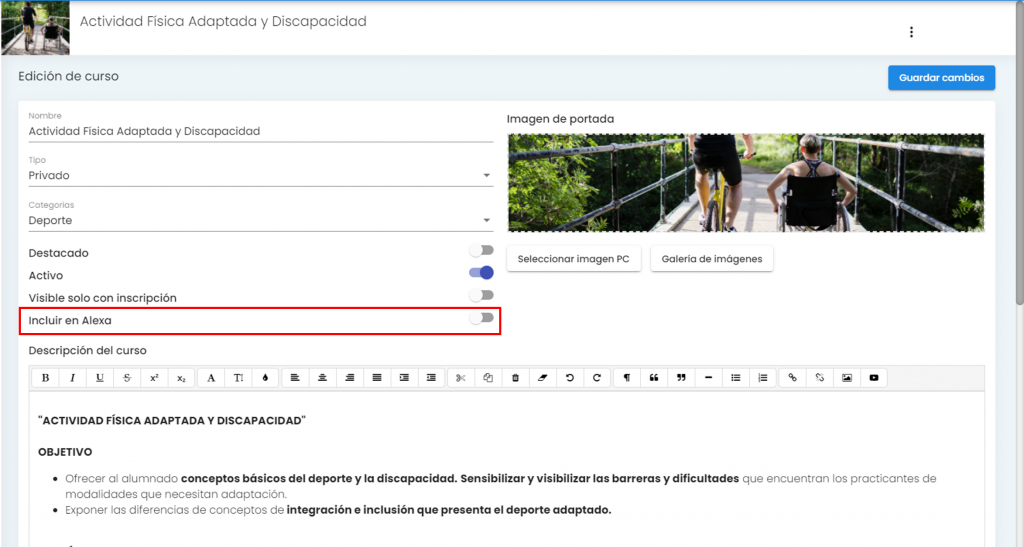Enable the Destacado switch

(x=482, y=250)
